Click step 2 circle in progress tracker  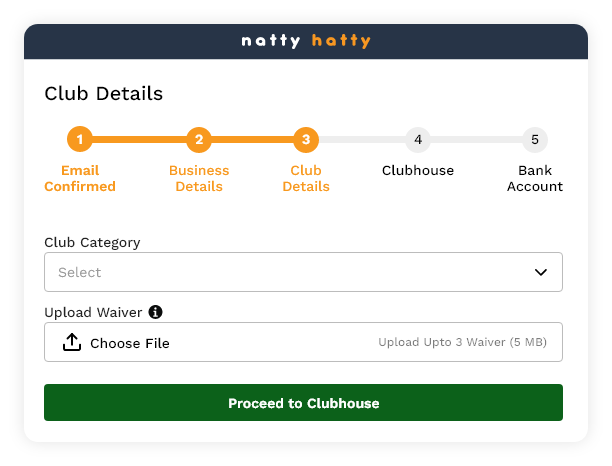click(199, 140)
